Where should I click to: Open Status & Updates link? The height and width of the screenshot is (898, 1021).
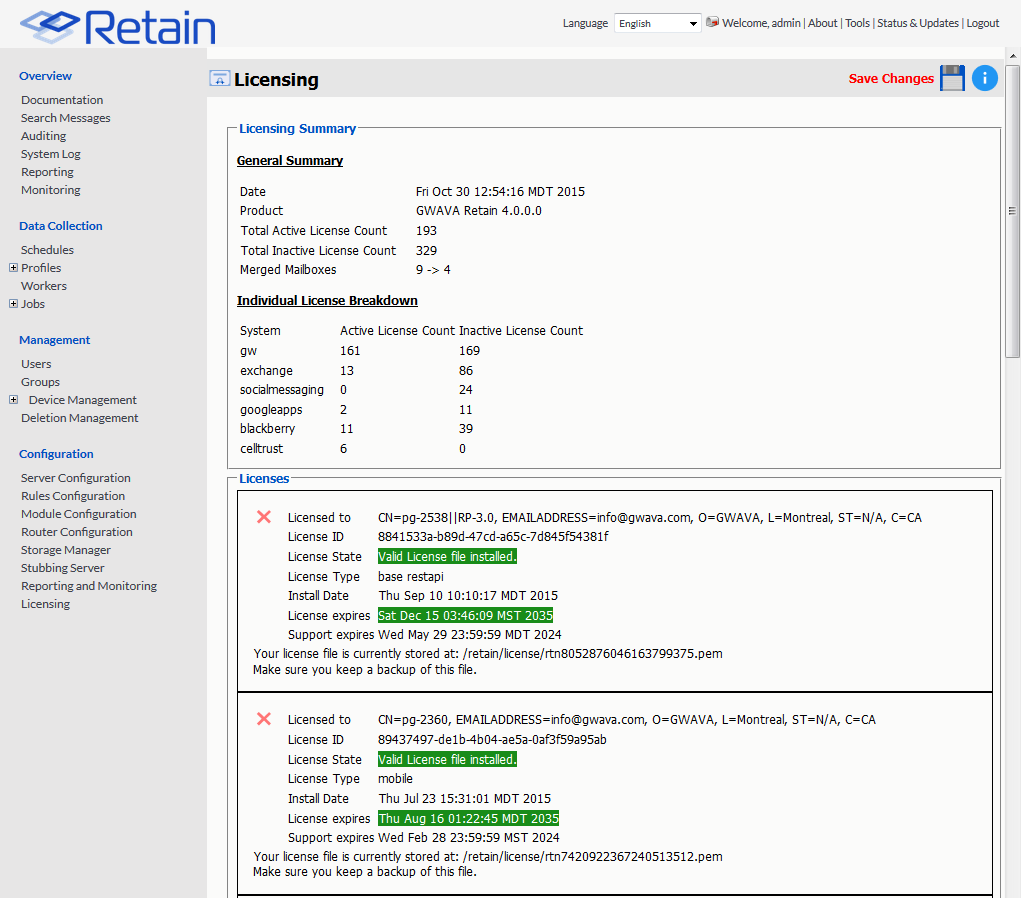click(x=917, y=23)
